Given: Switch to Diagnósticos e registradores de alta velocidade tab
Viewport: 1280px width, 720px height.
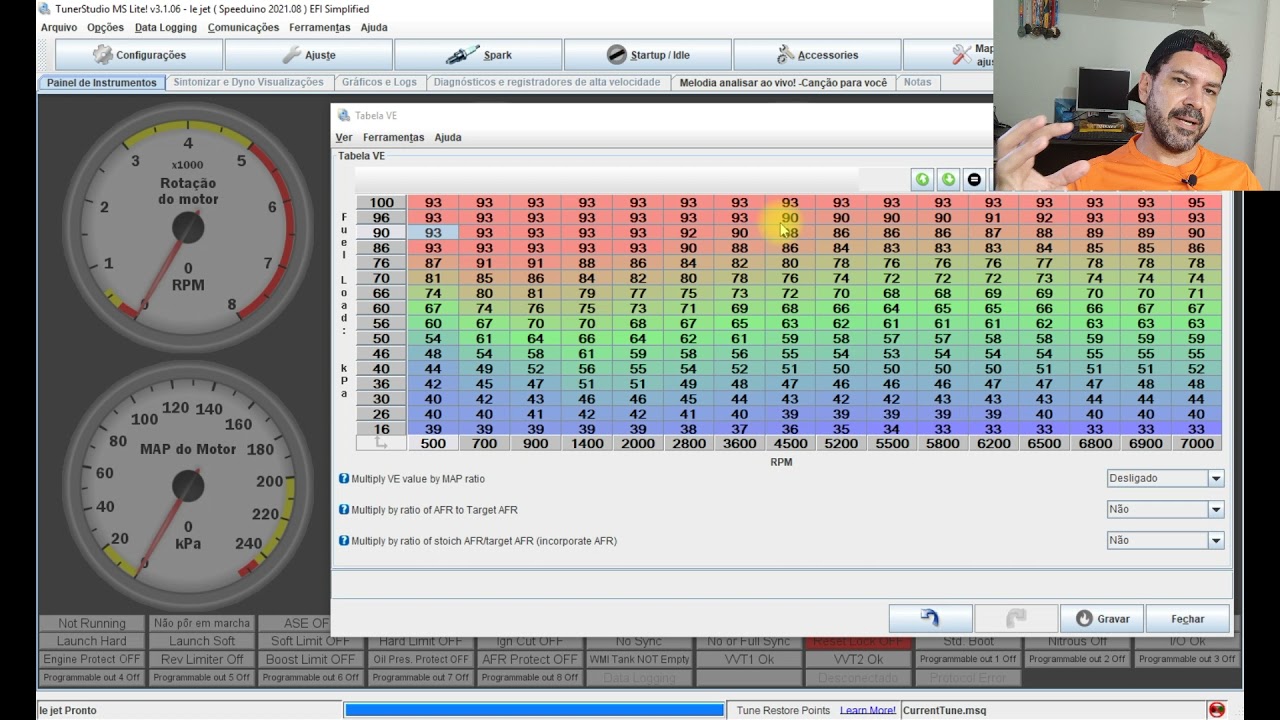Looking at the screenshot, I should [547, 83].
